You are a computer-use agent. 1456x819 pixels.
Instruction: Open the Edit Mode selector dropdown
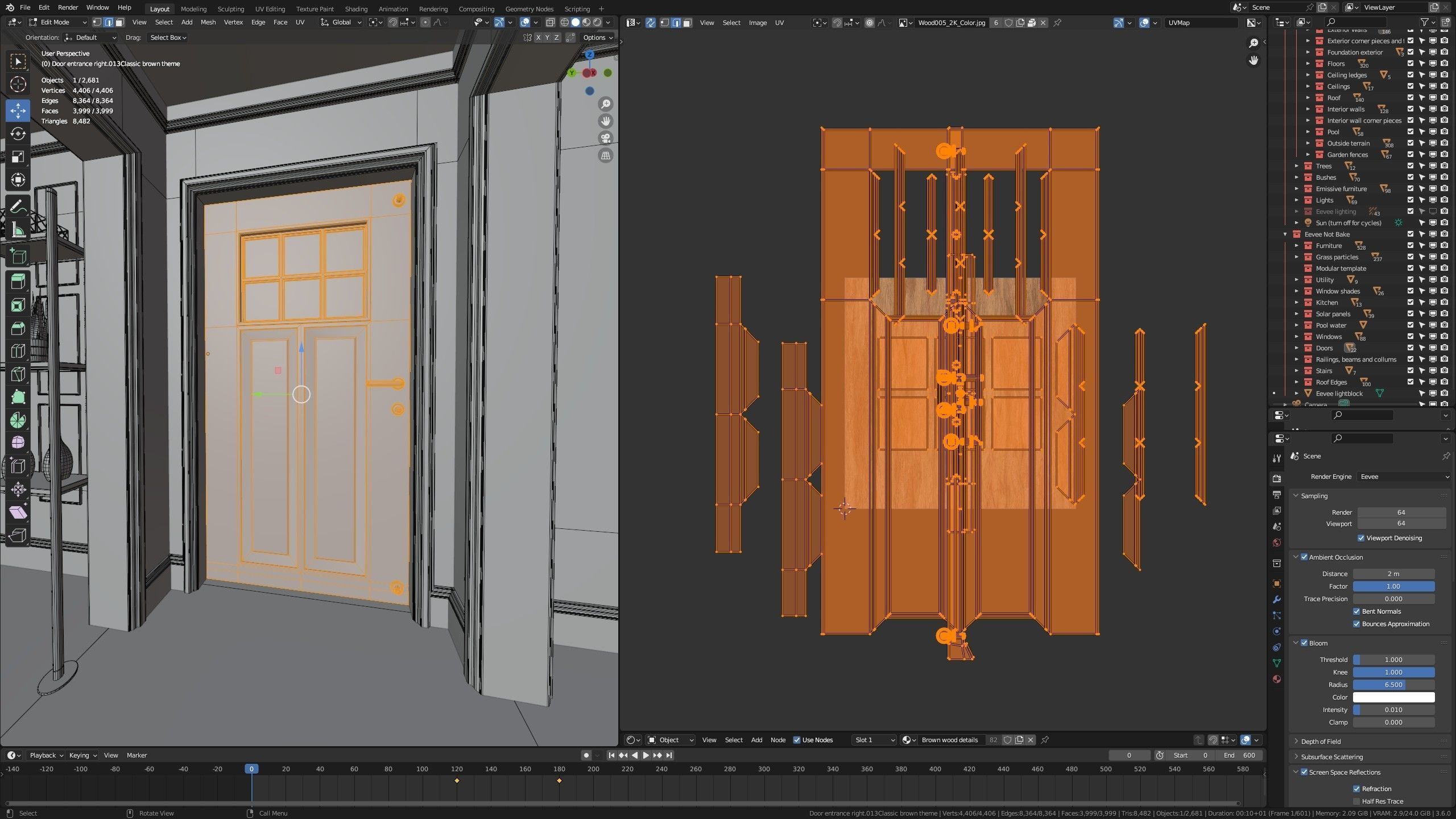point(58,22)
